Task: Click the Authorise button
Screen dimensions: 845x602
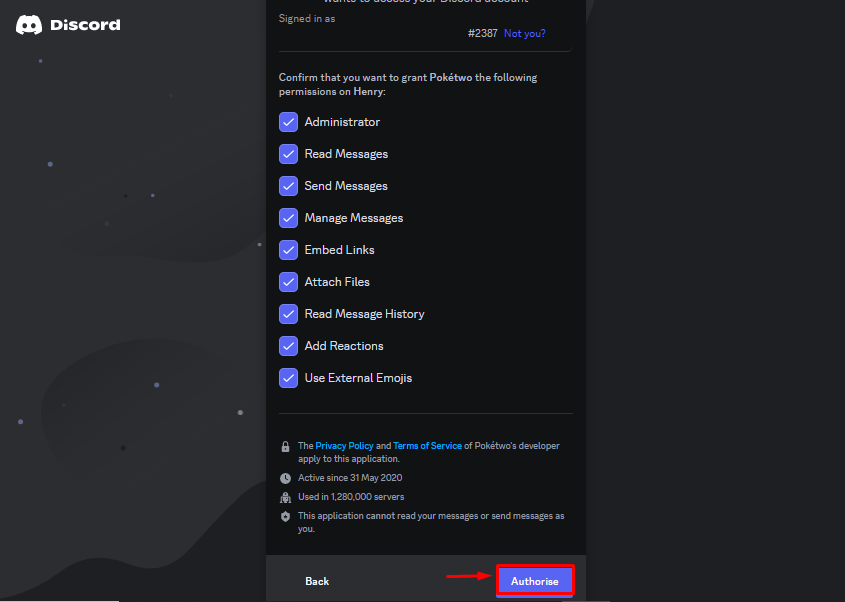Action: [x=535, y=581]
